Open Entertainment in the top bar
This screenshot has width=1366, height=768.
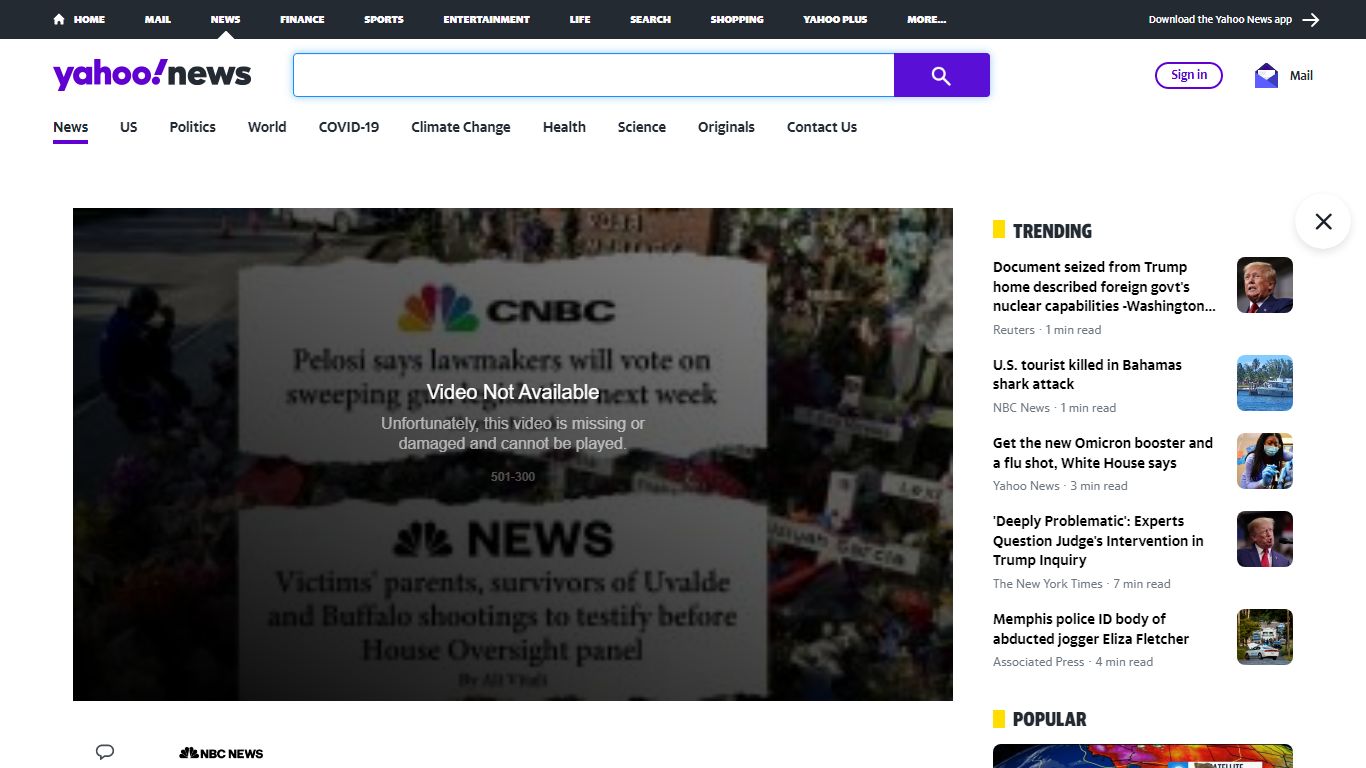(x=487, y=19)
